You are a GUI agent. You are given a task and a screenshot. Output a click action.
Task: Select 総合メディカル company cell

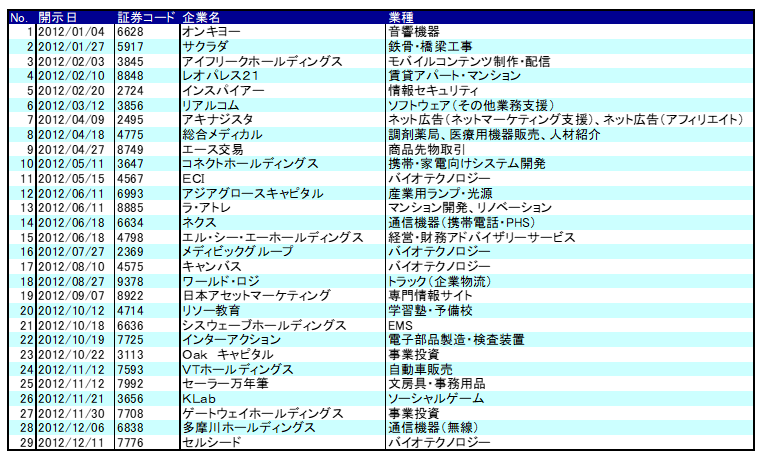tap(222, 134)
